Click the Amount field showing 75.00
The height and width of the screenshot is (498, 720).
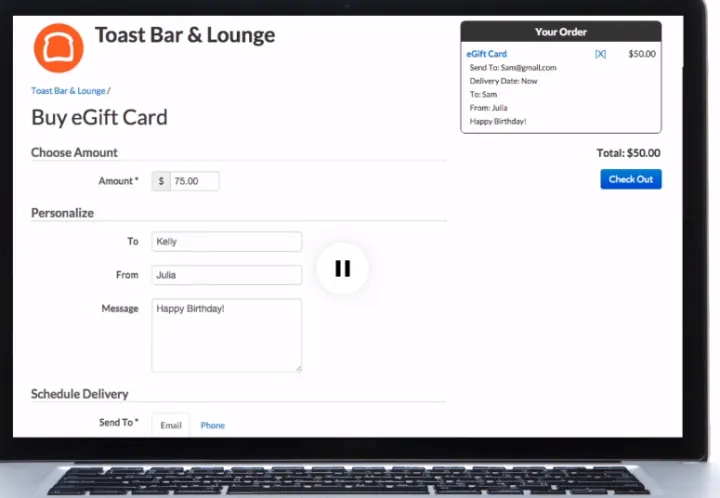click(194, 181)
